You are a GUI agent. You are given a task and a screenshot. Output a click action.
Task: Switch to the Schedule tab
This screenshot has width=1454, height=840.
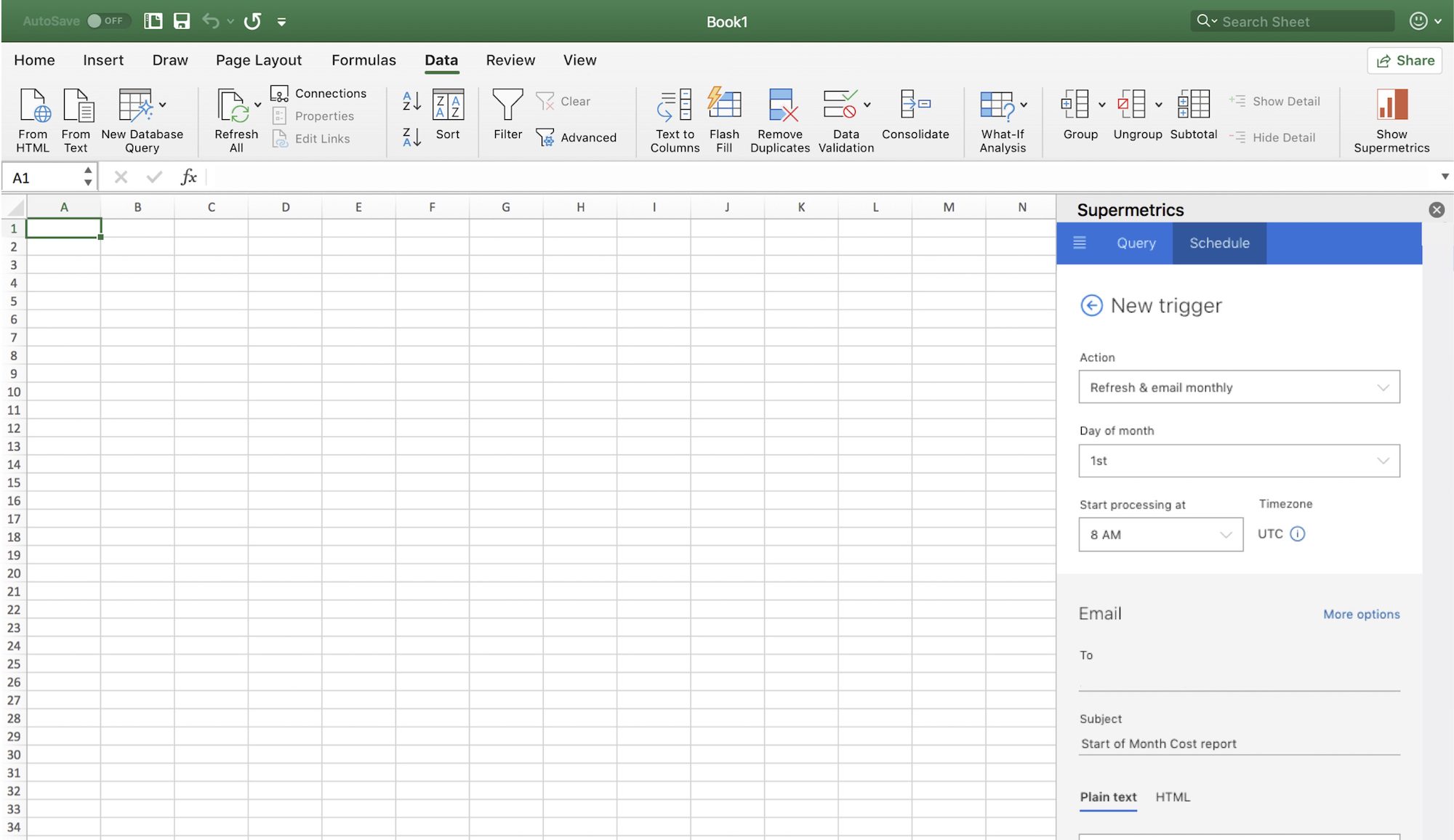(x=1219, y=243)
